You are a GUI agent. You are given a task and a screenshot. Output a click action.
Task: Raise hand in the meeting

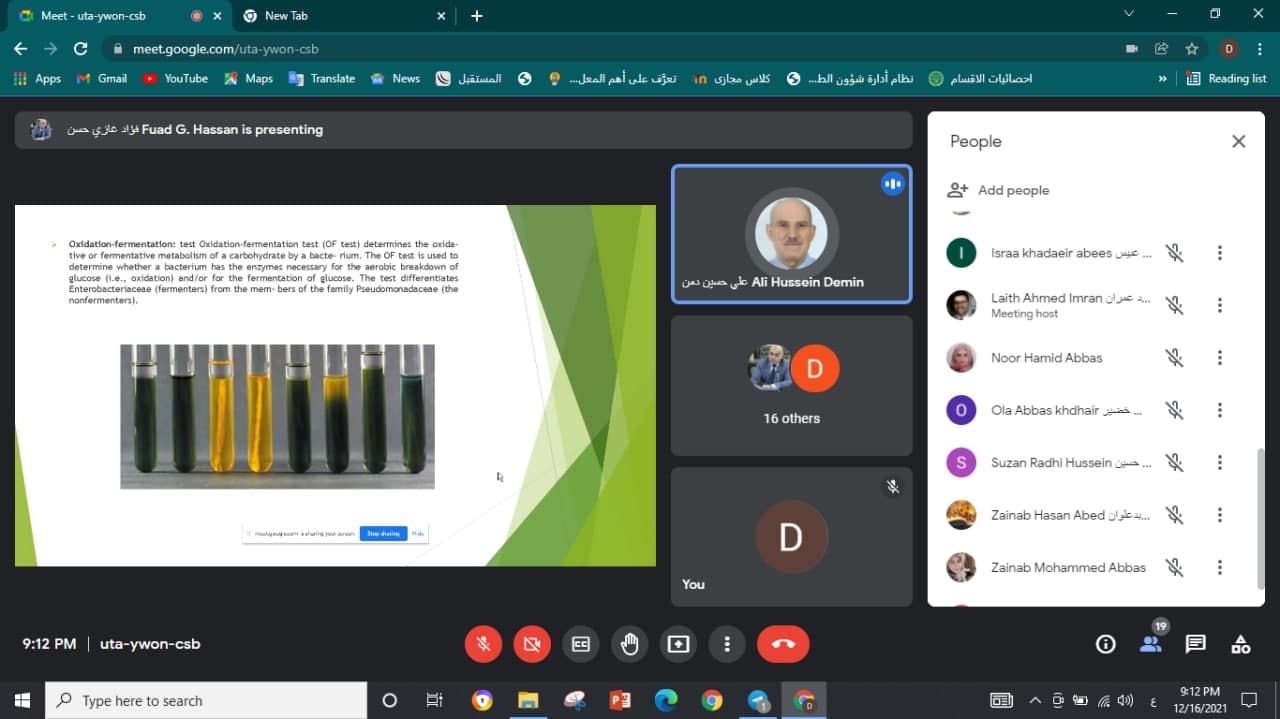coord(630,644)
